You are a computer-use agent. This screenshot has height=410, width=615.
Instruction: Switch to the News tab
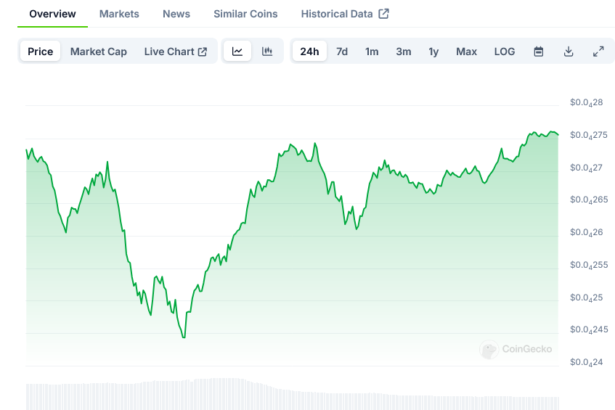[176, 14]
